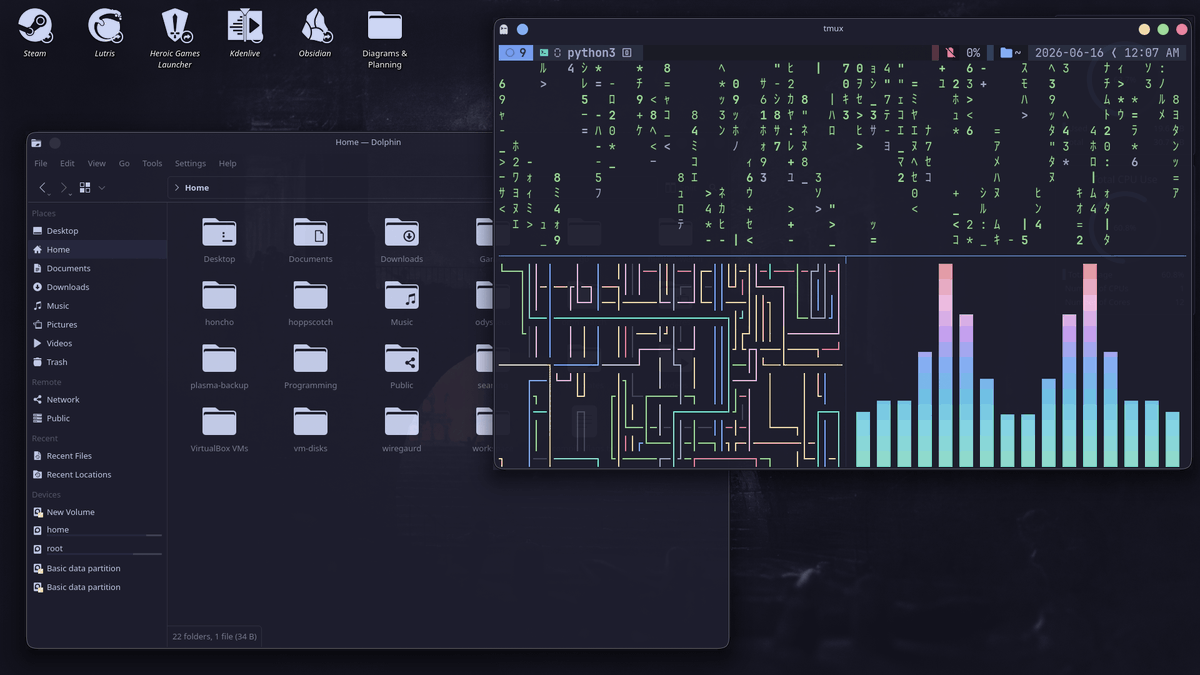This screenshot has height=675, width=1200.
Task: Select the Documents folder in the file view
Action: 310,241
